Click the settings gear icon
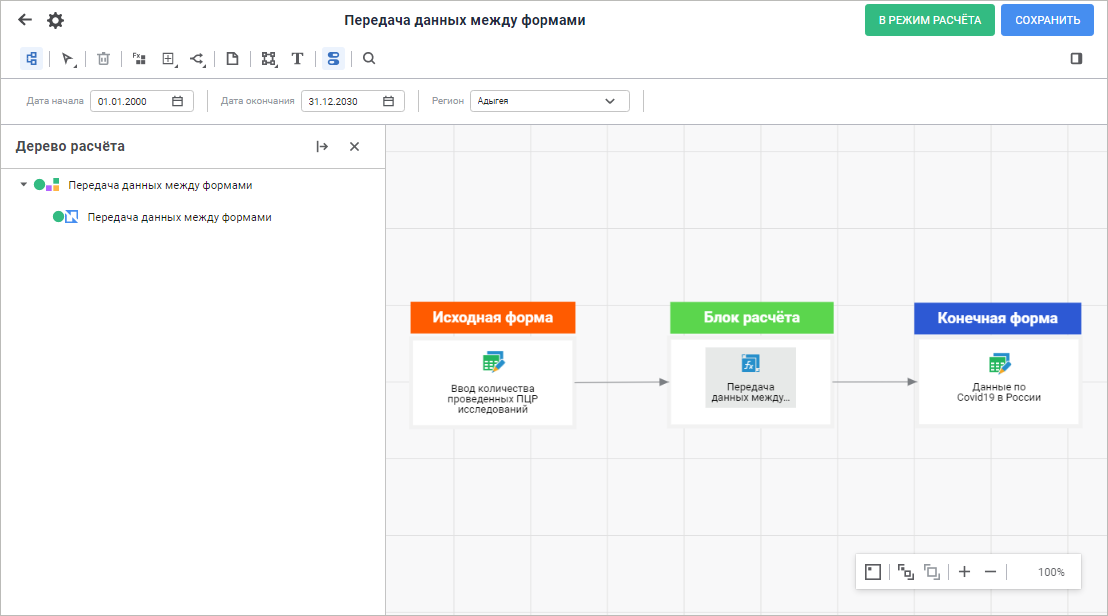Image resolution: width=1108 pixels, height=616 pixels. 55,20
